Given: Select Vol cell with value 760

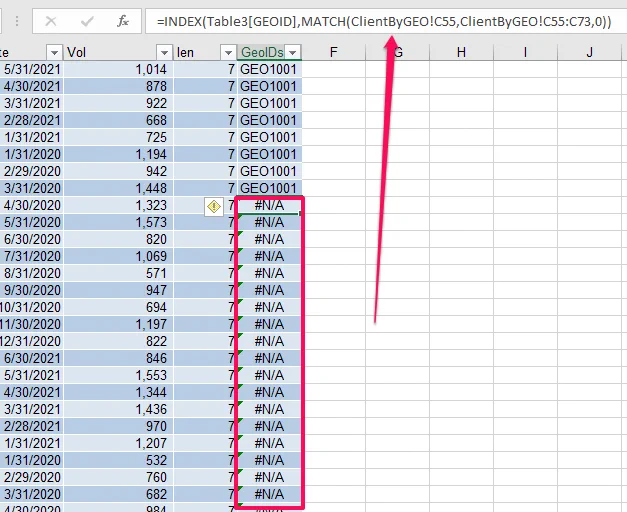Looking at the screenshot, I should [118, 478].
